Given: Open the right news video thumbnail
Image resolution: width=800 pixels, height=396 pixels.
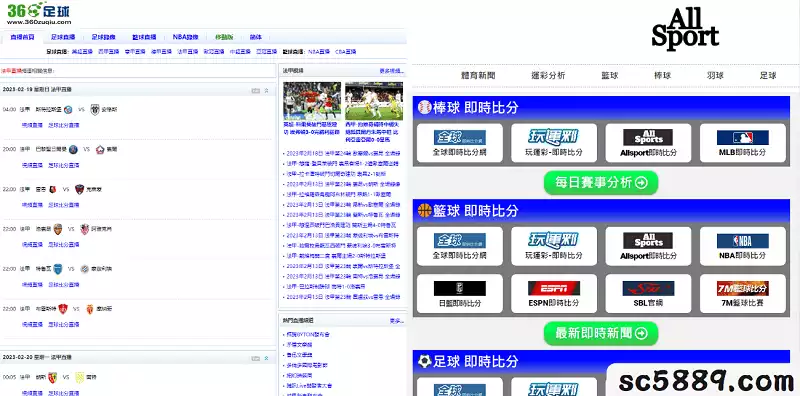Looking at the screenshot, I should tap(374, 101).
